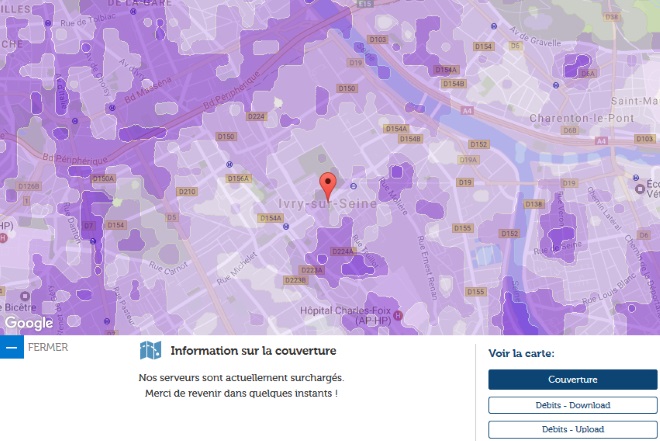660x441 pixels.
Task: Click the Rue Carnot street label
Action: pos(168,268)
